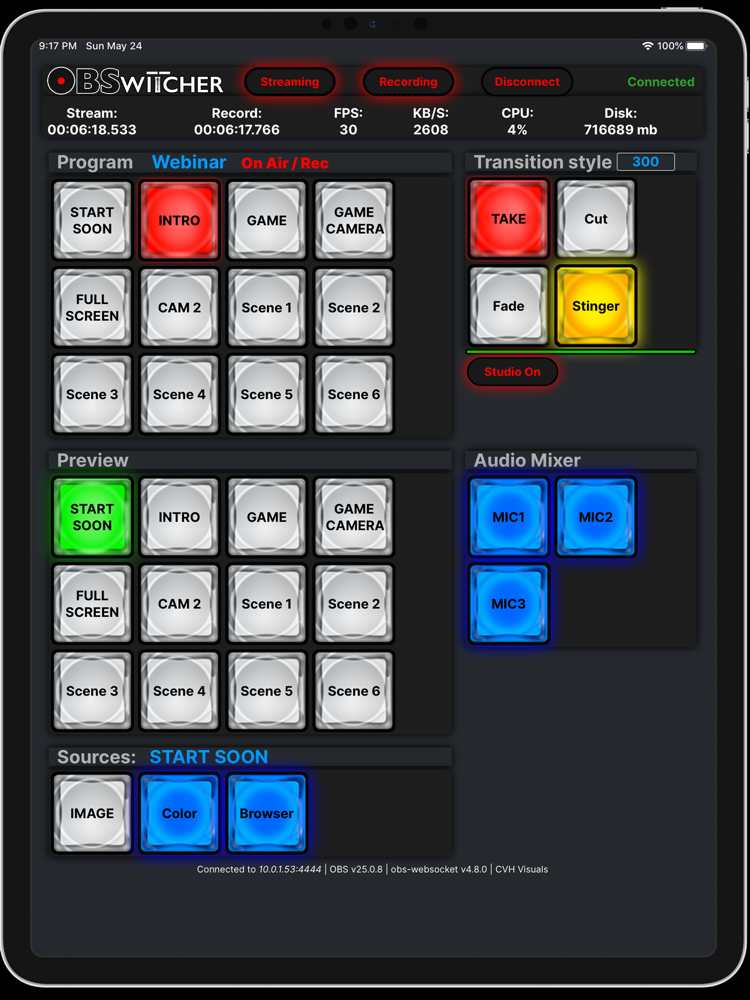Switch Program to Scene 2
750x1000 pixels.
(354, 307)
